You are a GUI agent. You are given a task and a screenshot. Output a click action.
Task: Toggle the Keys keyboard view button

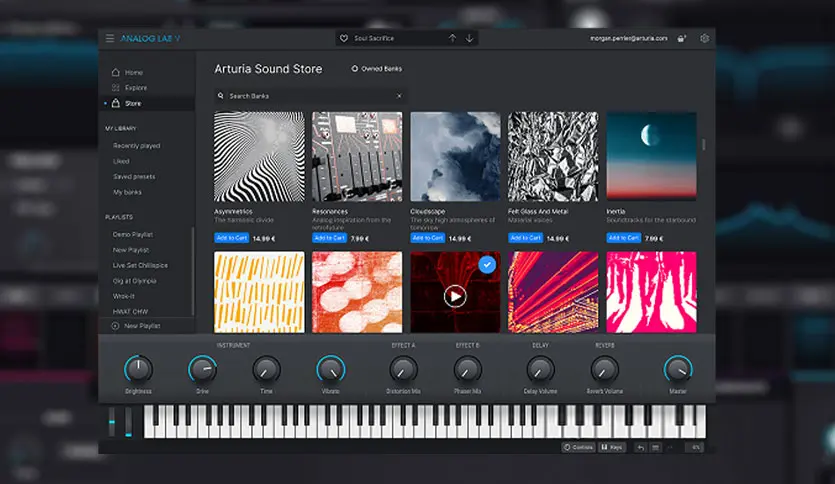(x=611, y=447)
